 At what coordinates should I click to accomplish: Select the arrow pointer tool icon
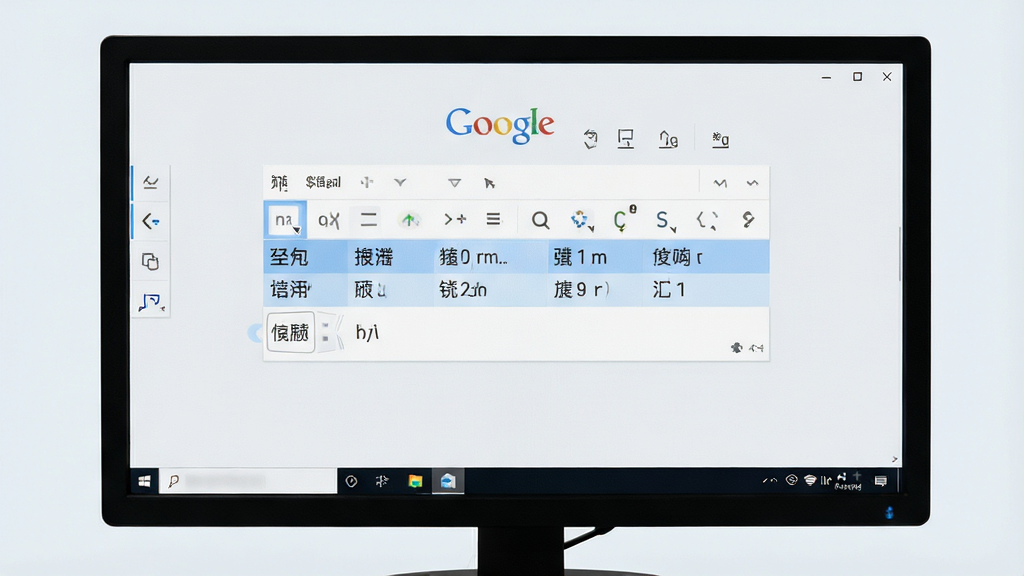pyautogui.click(x=489, y=184)
